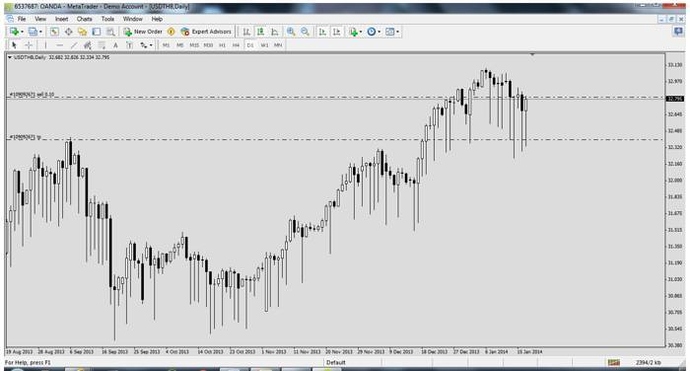Click the connection status bars indicator
Image resolution: width=690 pixels, height=371 pixels.
(614, 363)
